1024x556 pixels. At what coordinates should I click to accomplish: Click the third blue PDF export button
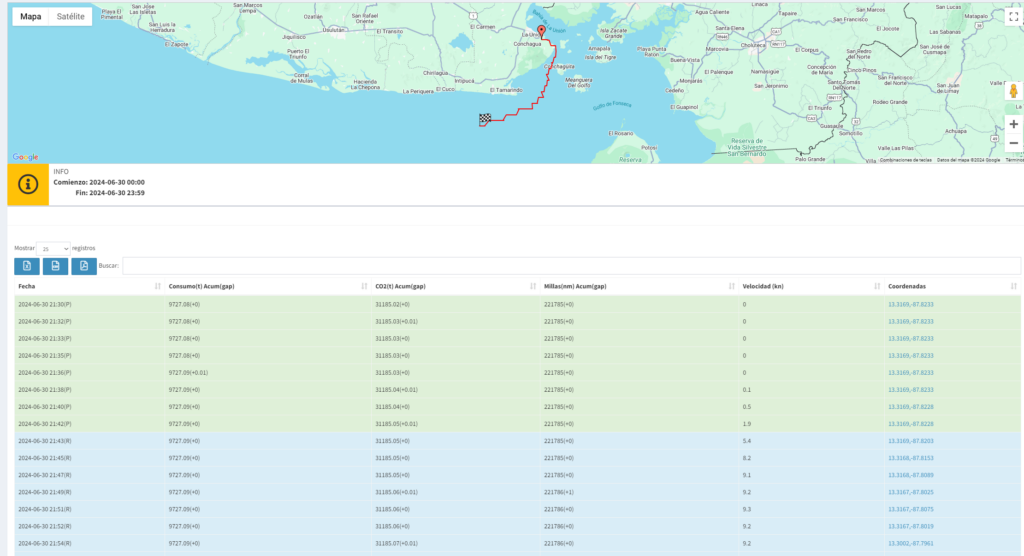tap(83, 266)
